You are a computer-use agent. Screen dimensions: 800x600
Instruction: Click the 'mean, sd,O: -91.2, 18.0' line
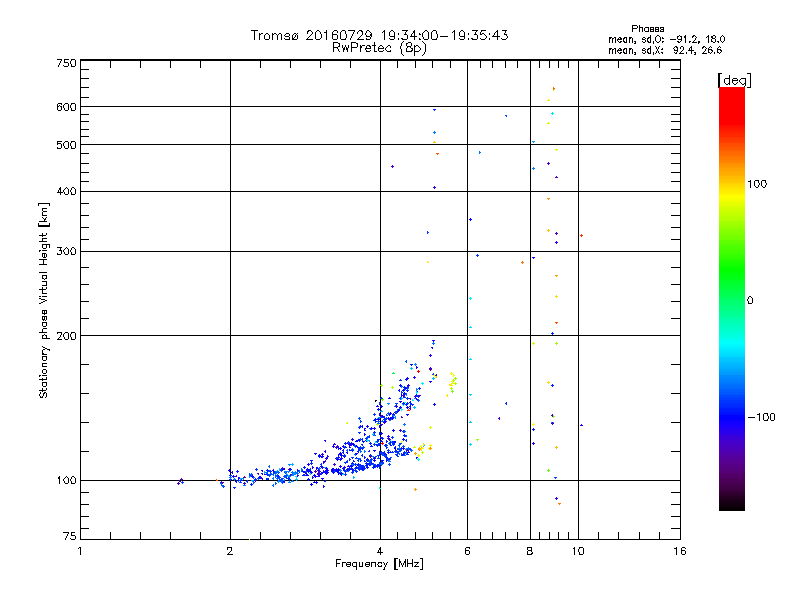(x=666, y=39)
